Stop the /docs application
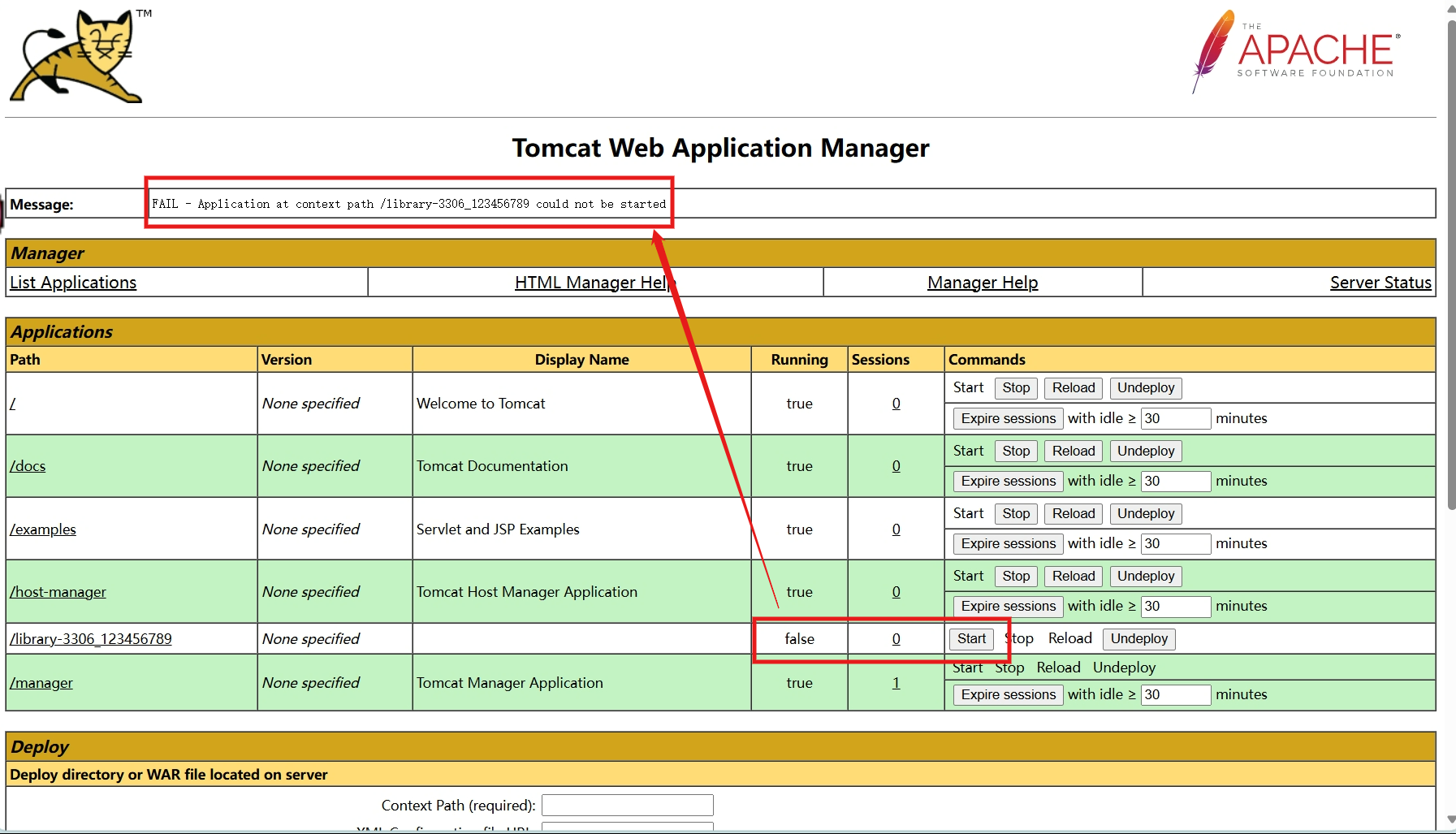 1016,452
